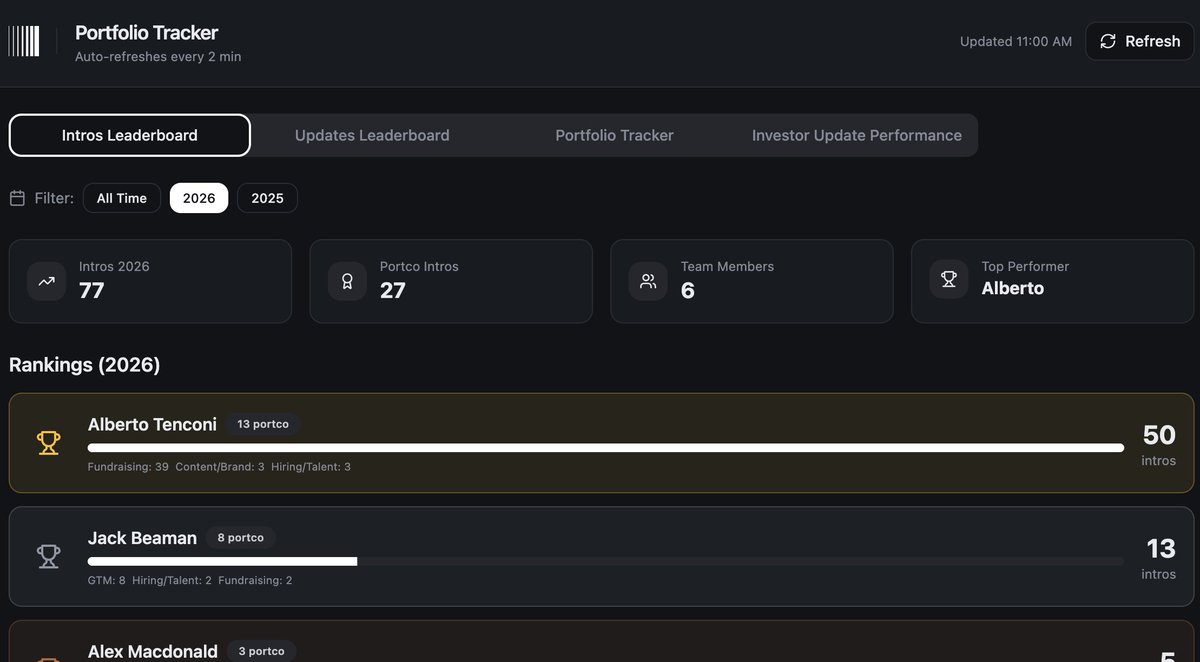Click the refresh arrows icon
The image size is (1200, 662).
[1108, 41]
